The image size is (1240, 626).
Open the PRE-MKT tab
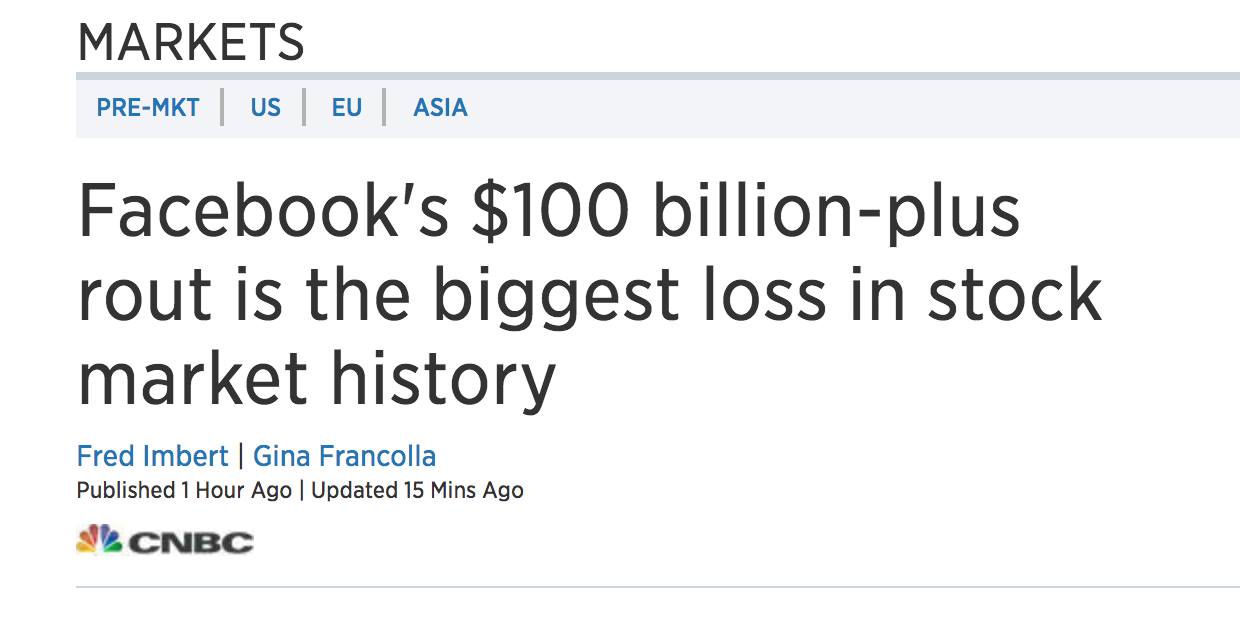(148, 107)
